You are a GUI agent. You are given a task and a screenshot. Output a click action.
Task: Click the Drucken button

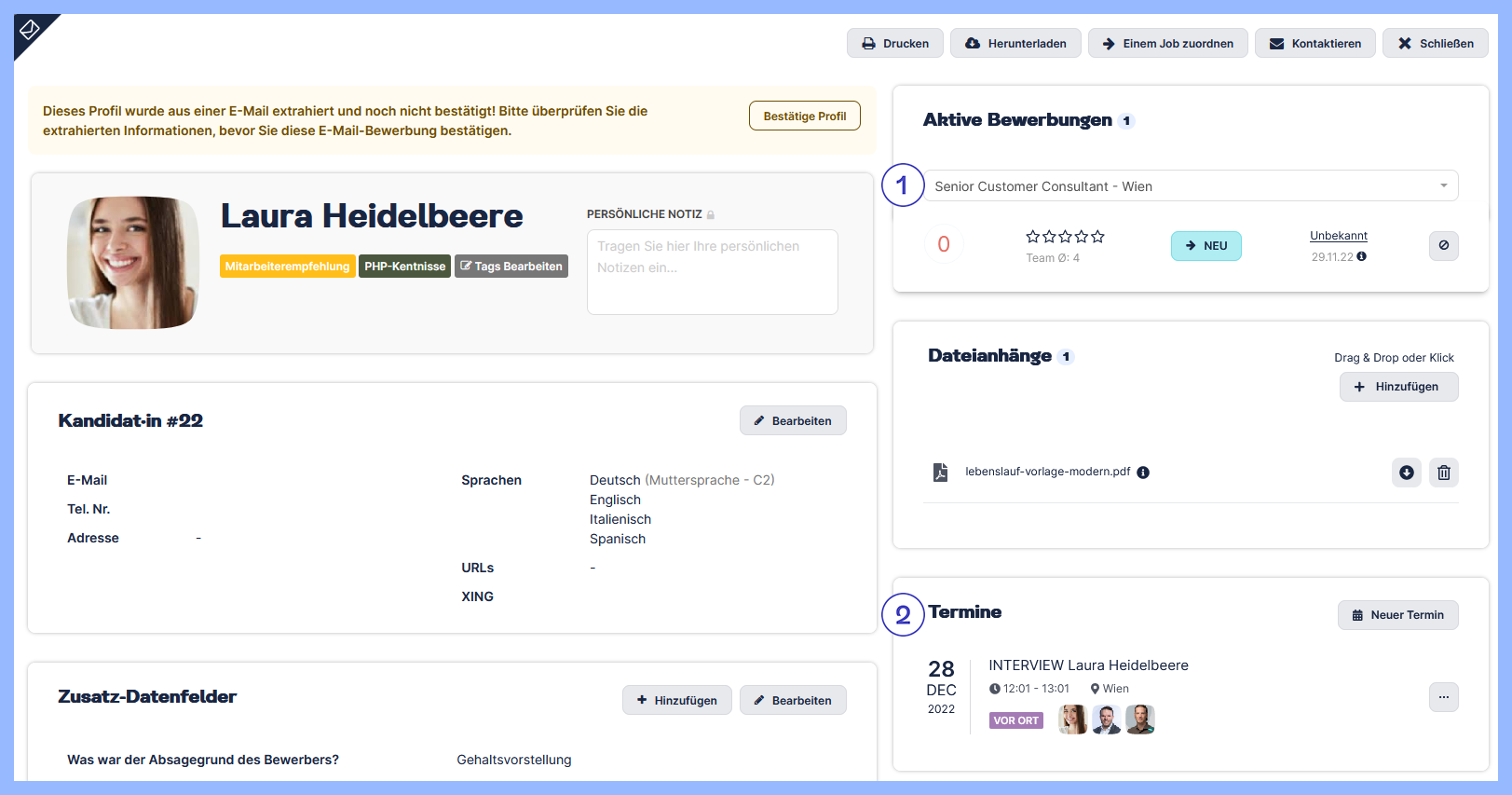[894, 44]
